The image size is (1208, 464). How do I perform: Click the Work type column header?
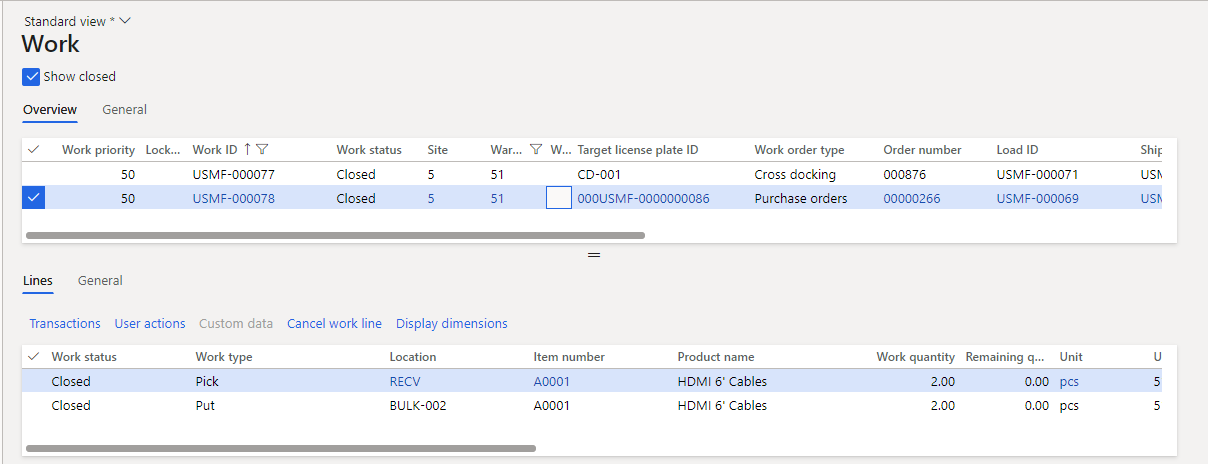(224, 357)
